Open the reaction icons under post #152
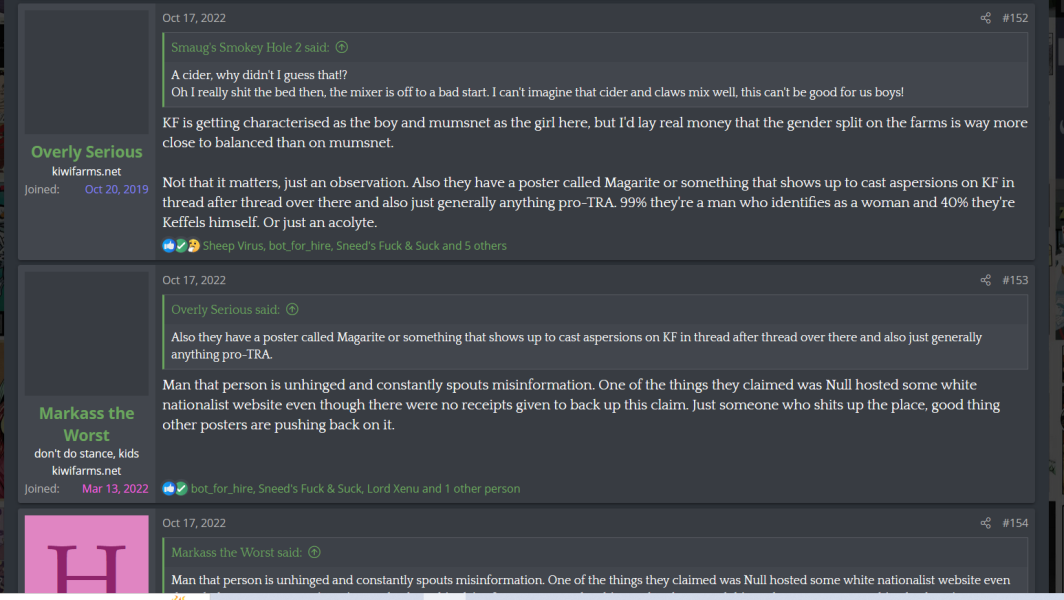 (x=181, y=246)
